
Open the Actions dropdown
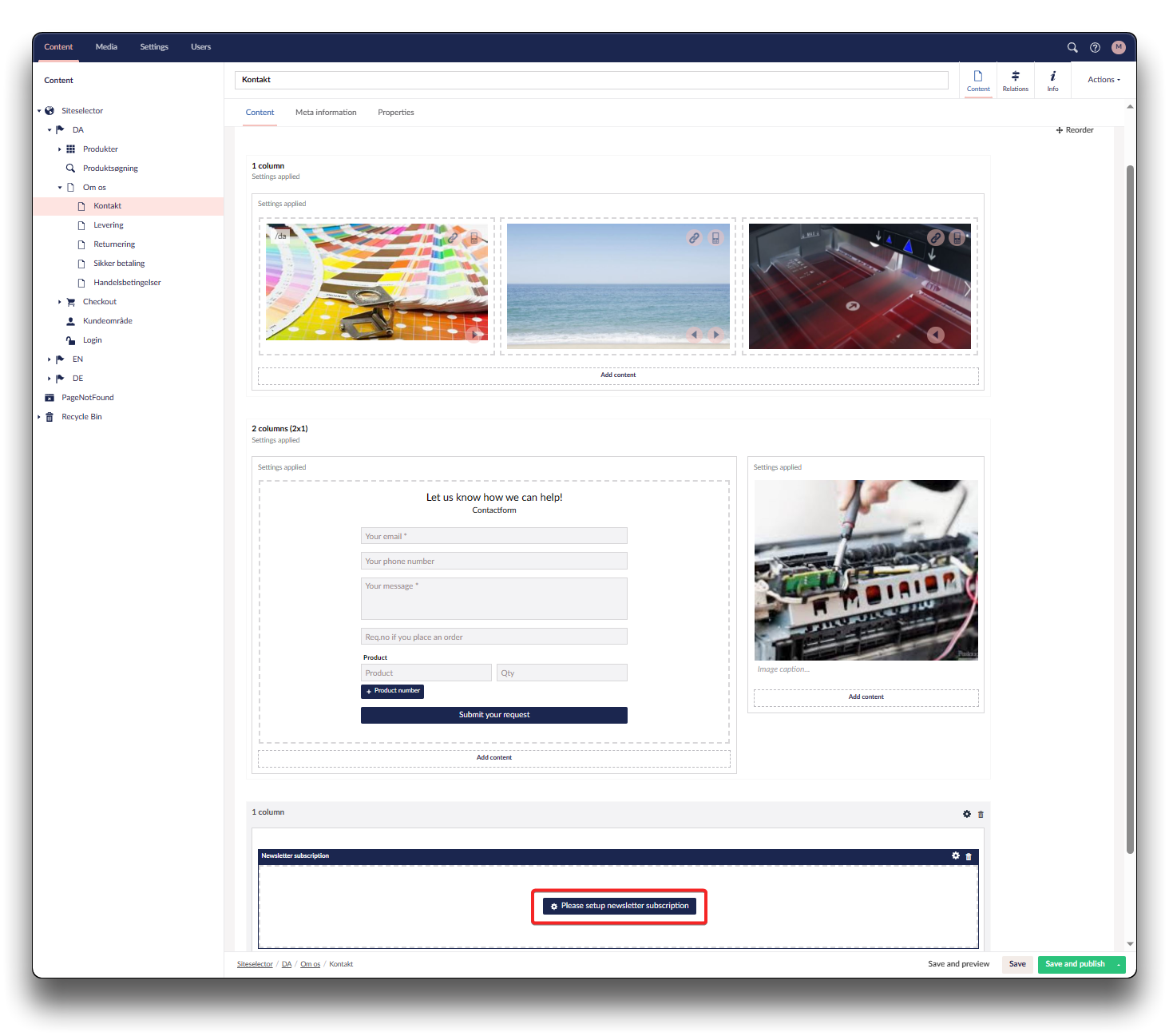[1104, 80]
